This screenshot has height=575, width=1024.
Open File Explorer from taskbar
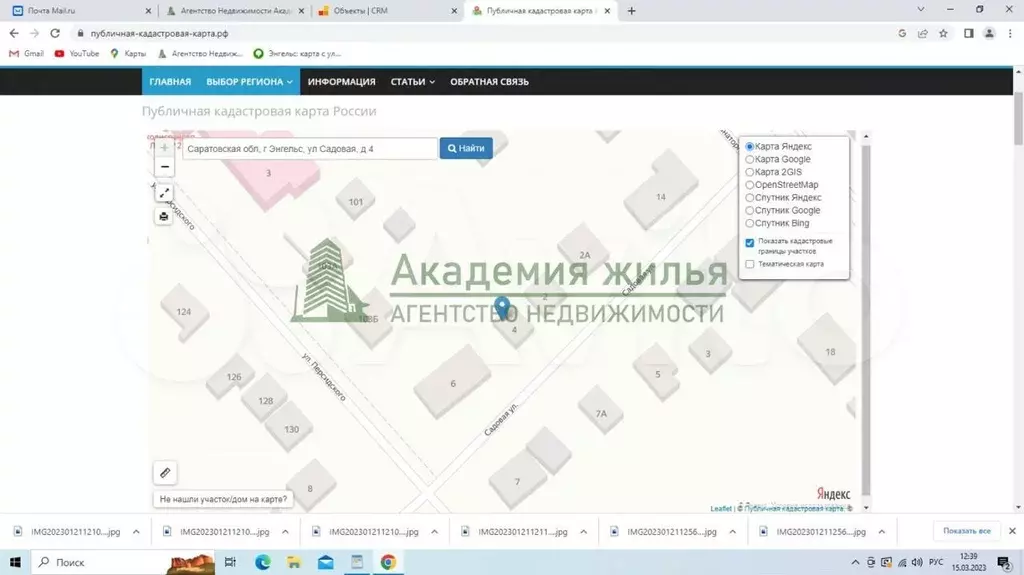[294, 562]
